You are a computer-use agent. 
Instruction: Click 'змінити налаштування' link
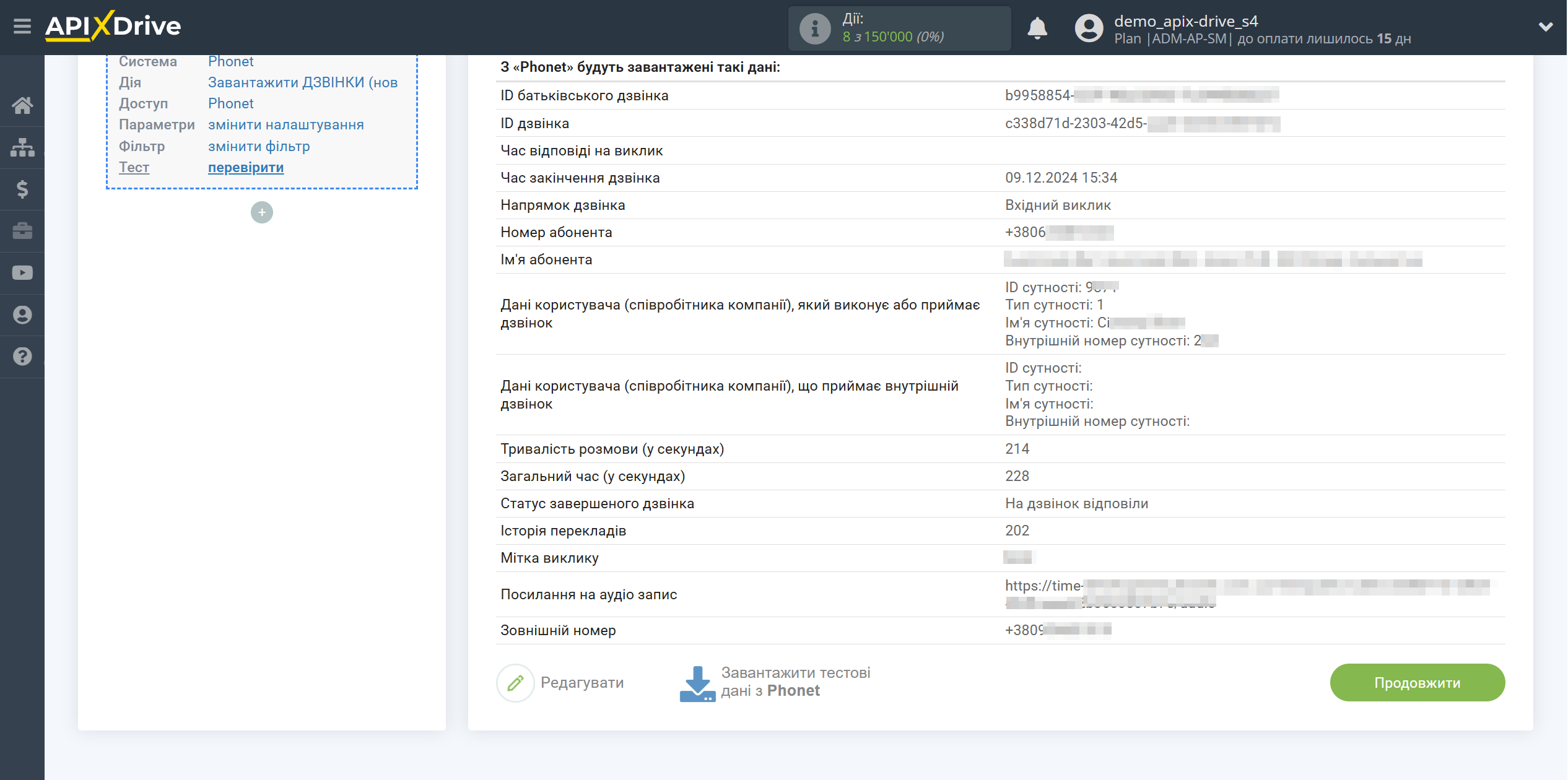click(285, 124)
